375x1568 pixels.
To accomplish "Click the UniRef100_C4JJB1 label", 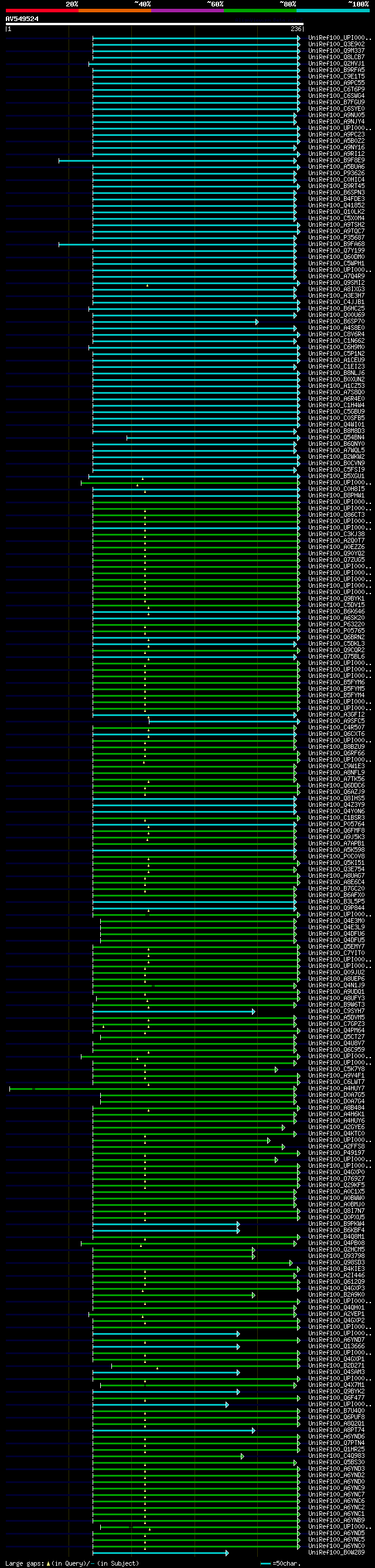I will pyautogui.click(x=337, y=302).
